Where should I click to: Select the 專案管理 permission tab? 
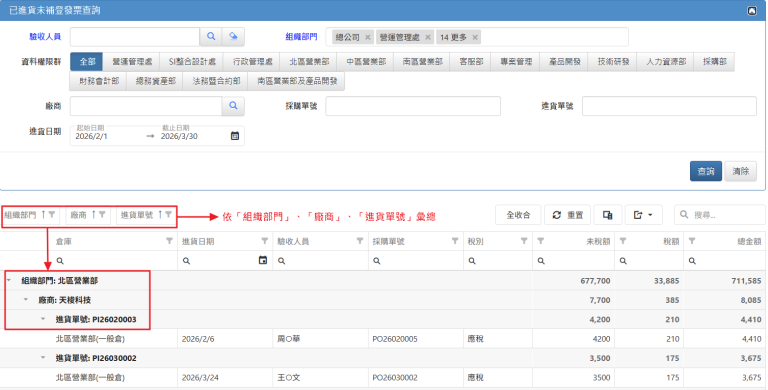point(516,62)
